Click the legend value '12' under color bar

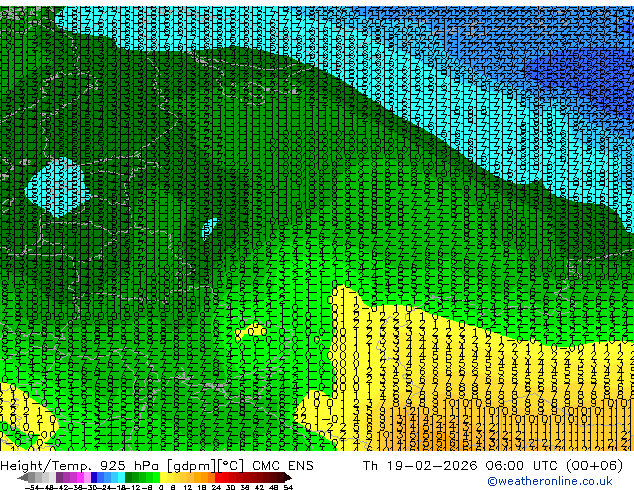point(188,487)
